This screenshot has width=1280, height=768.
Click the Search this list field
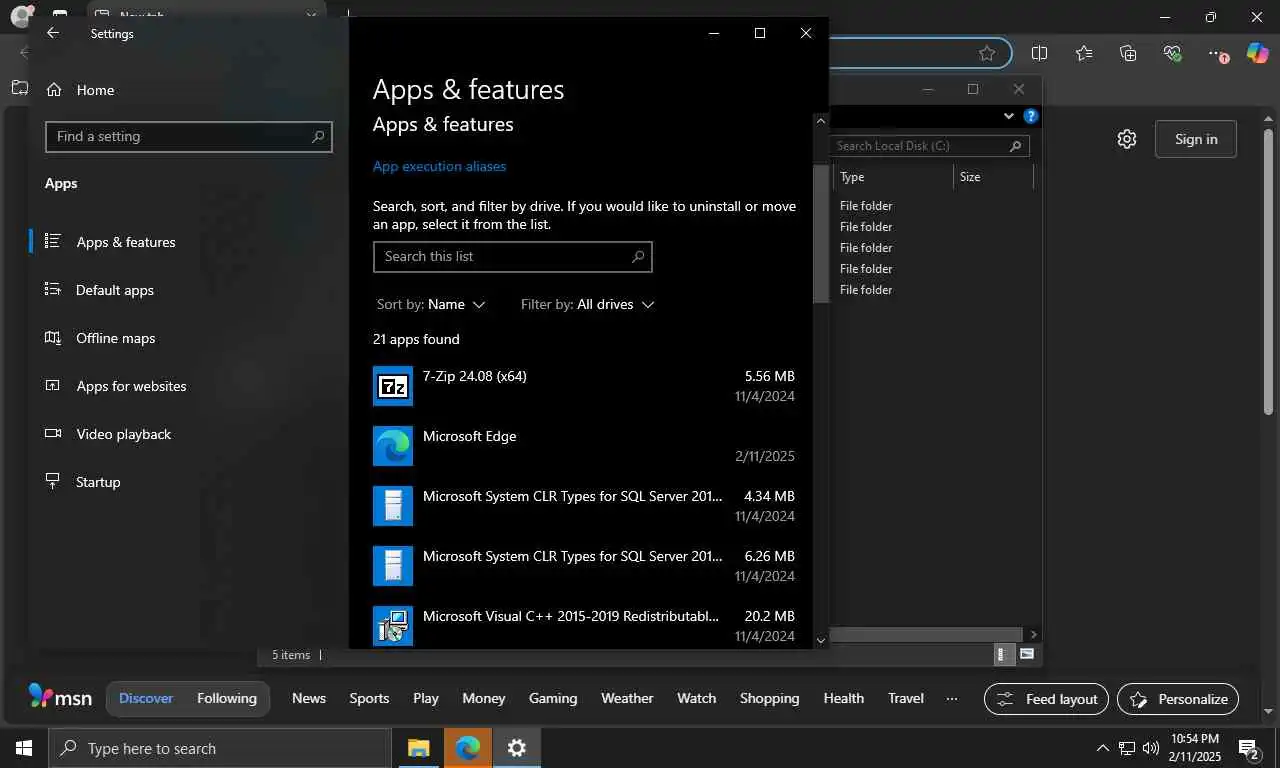pos(512,257)
